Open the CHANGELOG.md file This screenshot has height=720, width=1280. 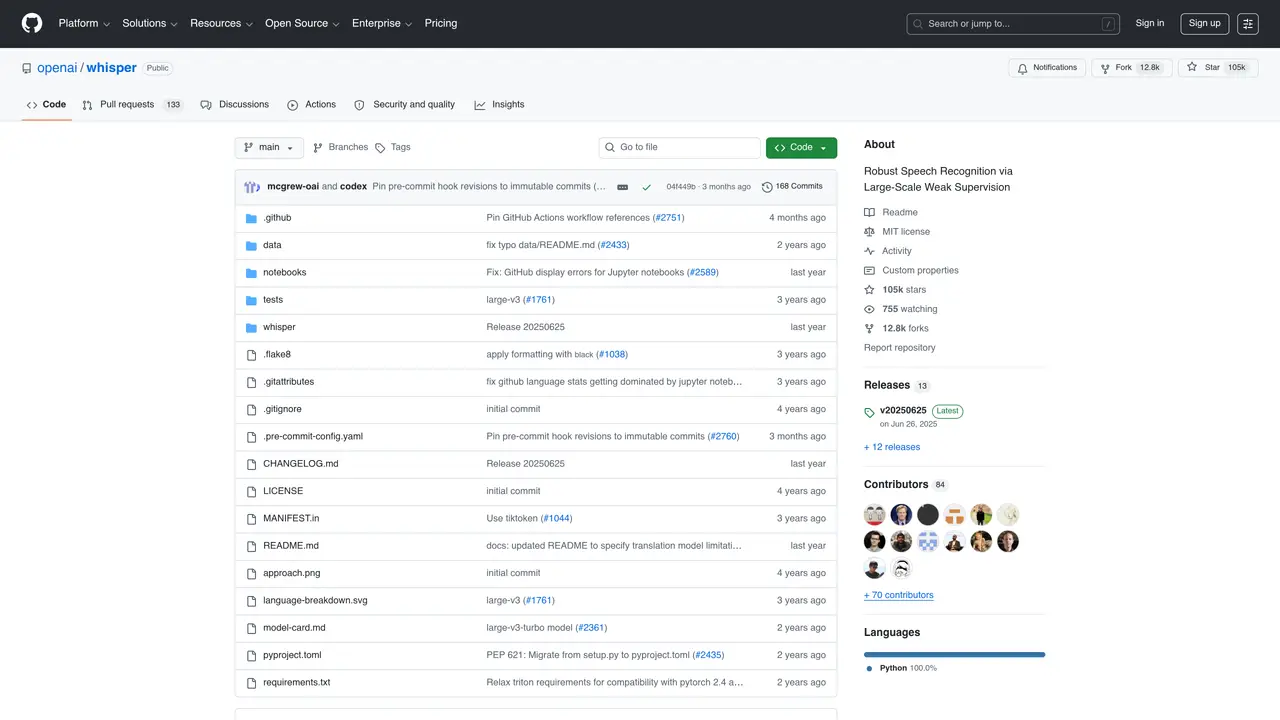(301, 464)
